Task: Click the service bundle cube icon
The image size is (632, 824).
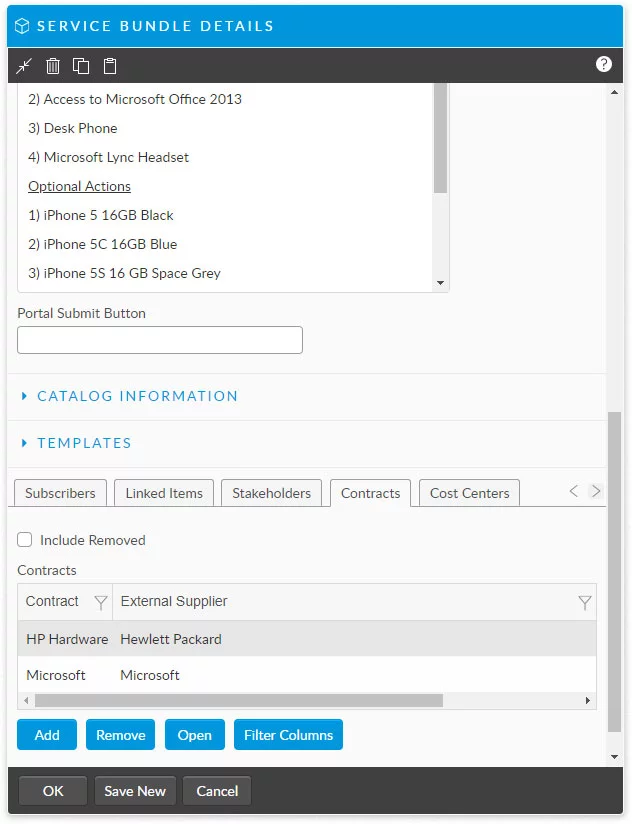Action: [22, 27]
